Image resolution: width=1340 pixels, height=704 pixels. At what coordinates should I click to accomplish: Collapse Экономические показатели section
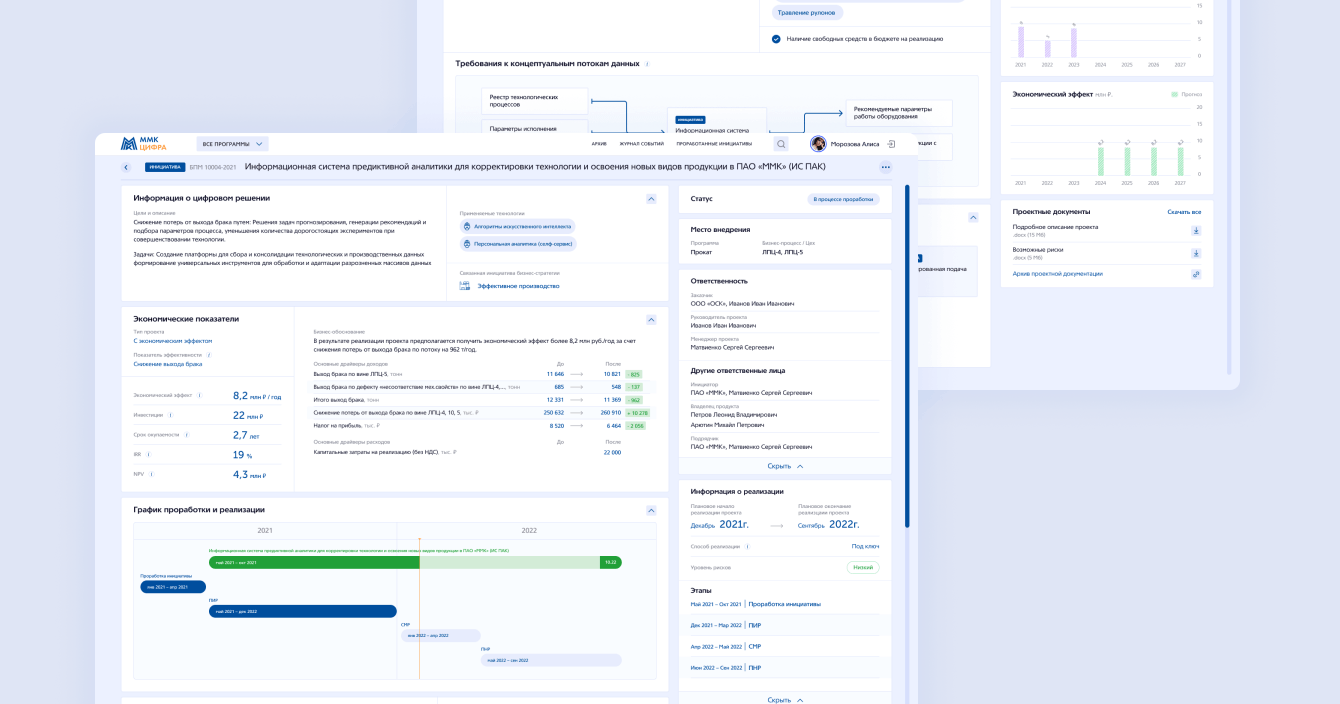coord(651,320)
